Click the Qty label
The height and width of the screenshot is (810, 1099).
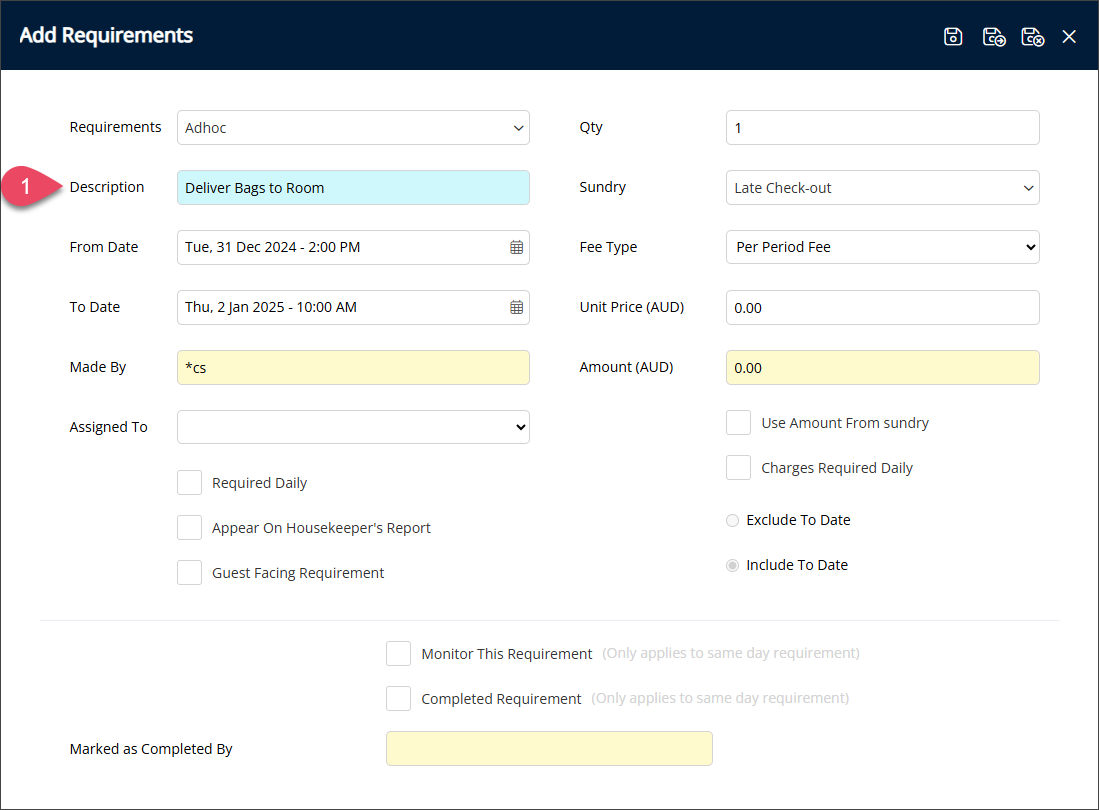coord(591,127)
